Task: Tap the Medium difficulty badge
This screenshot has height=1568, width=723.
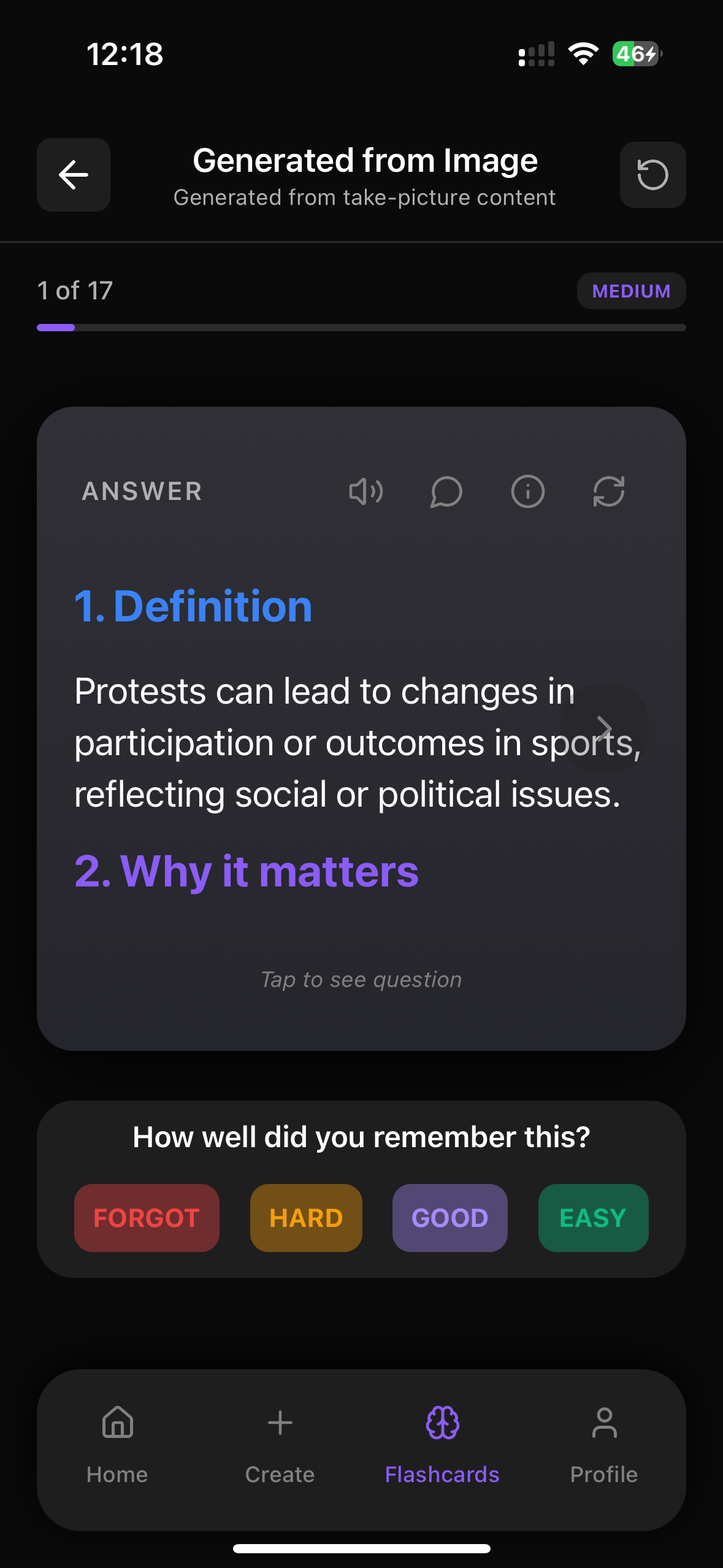Action: pyautogui.click(x=631, y=291)
